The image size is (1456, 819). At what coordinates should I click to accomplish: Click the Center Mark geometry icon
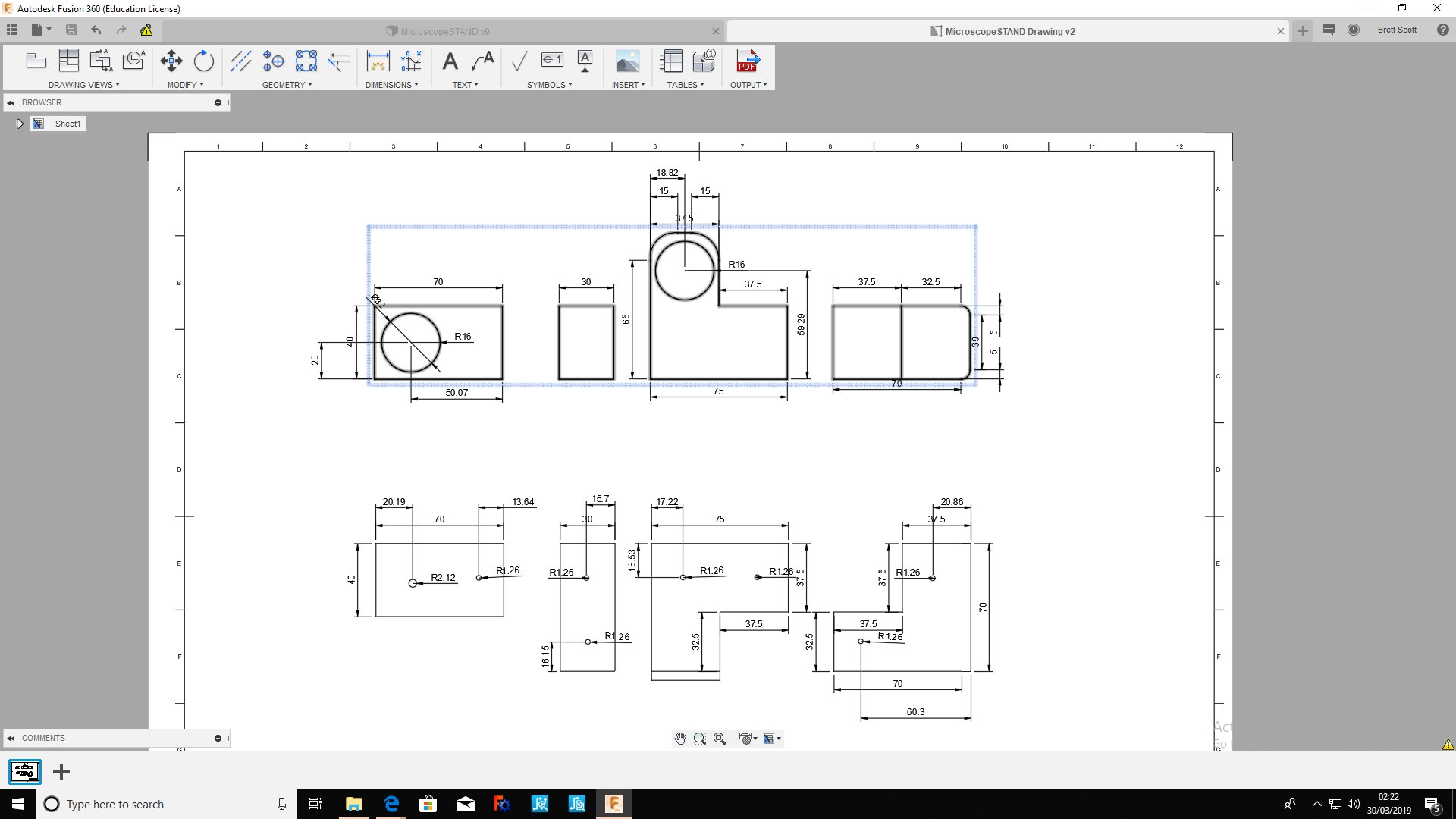(273, 61)
